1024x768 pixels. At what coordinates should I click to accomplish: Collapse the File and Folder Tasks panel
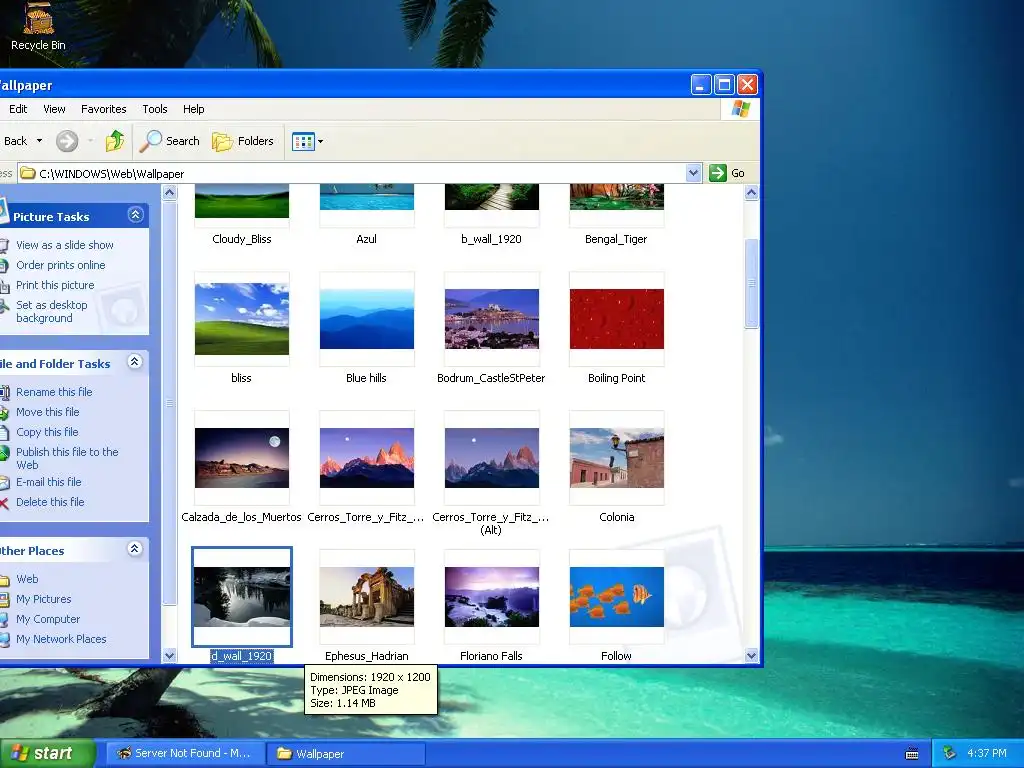point(135,362)
